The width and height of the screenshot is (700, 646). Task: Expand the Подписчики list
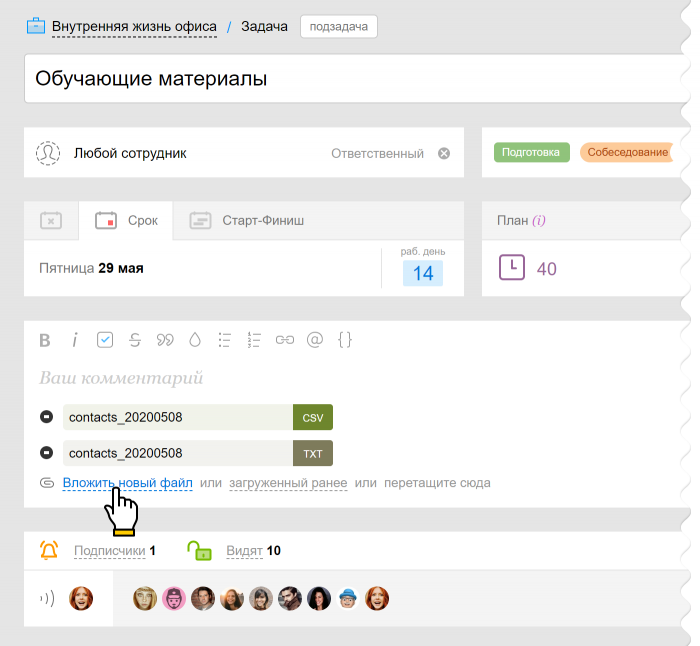point(110,551)
